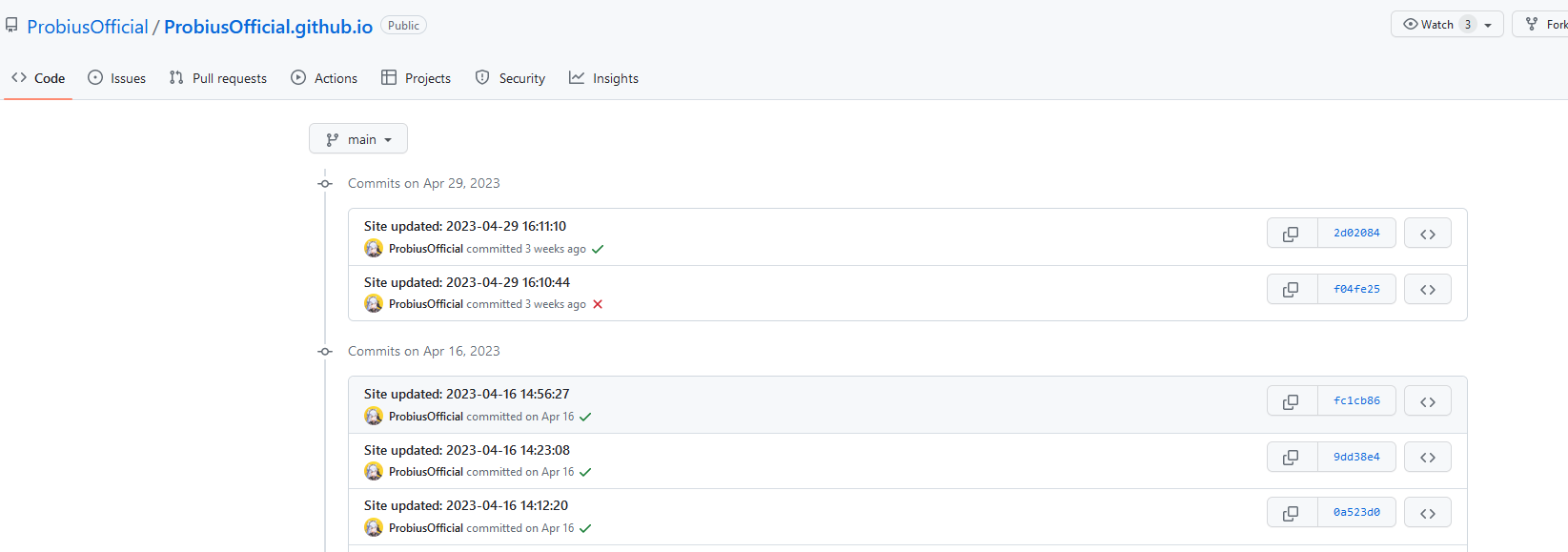Open commit 'Site updated: 2023-04-16 14:23:08'
The height and width of the screenshot is (552, 1568).
click(466, 450)
